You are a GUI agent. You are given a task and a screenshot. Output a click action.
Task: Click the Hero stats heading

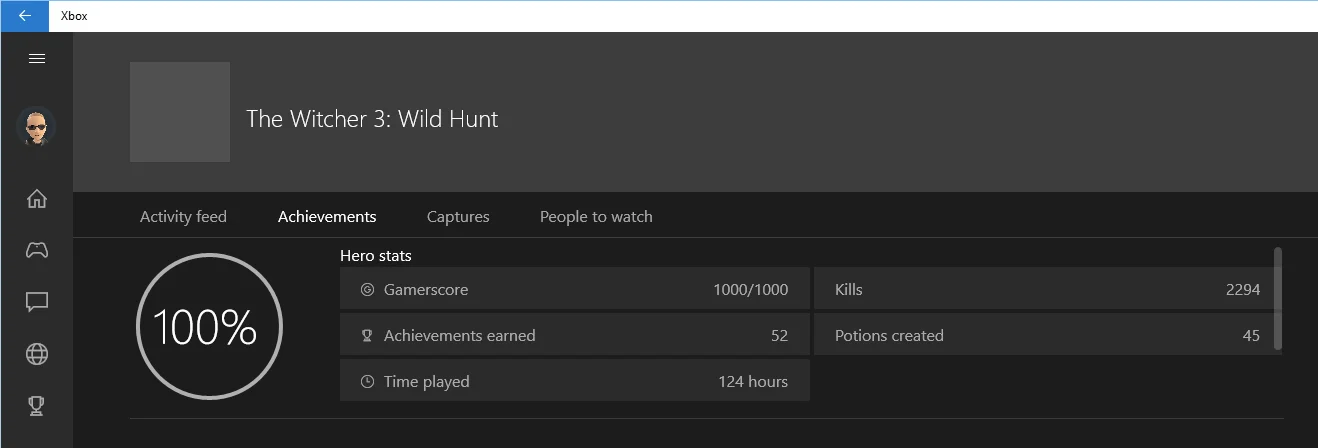[376, 256]
